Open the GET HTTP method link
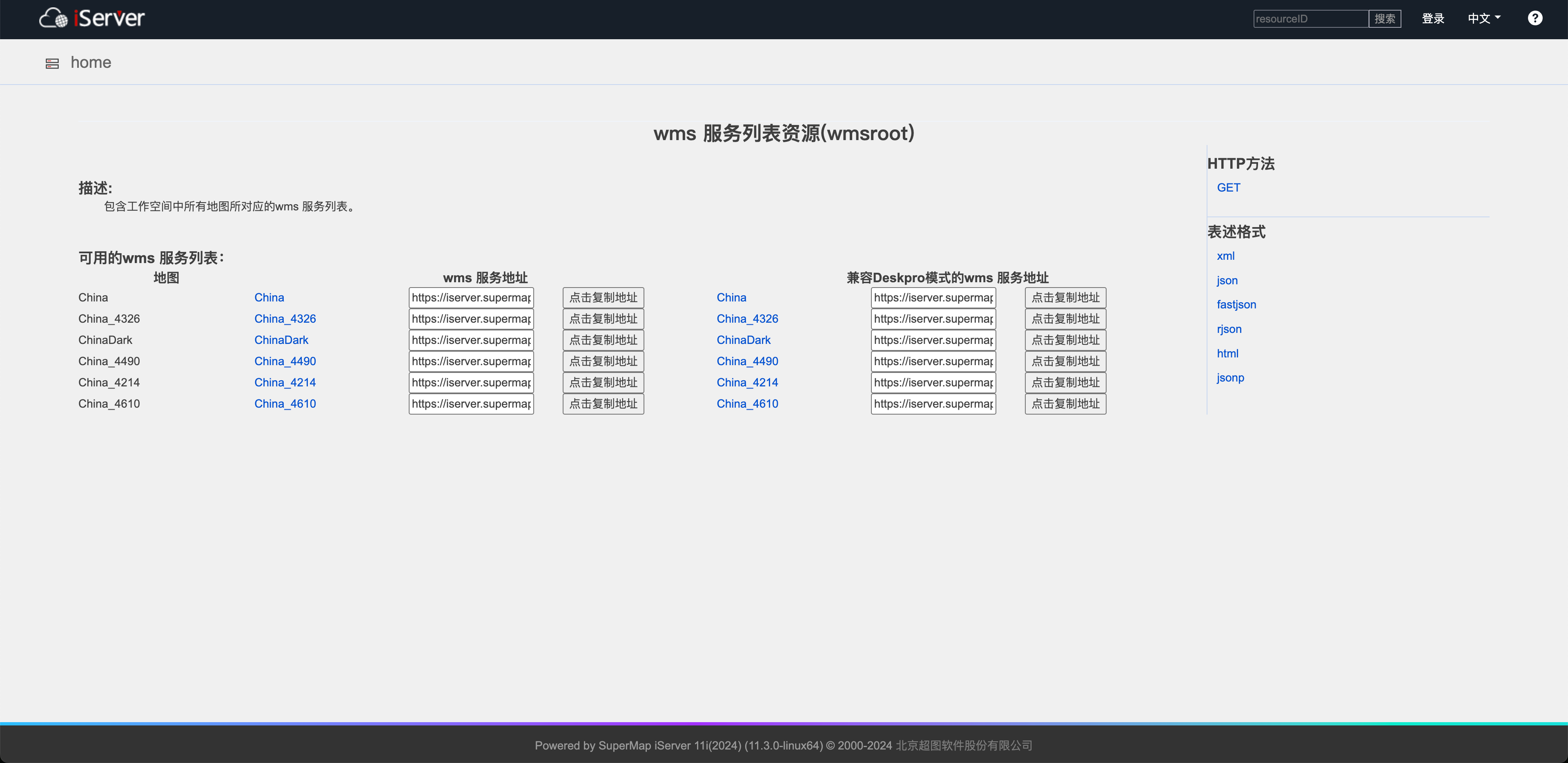The image size is (1568, 763). coord(1228,187)
